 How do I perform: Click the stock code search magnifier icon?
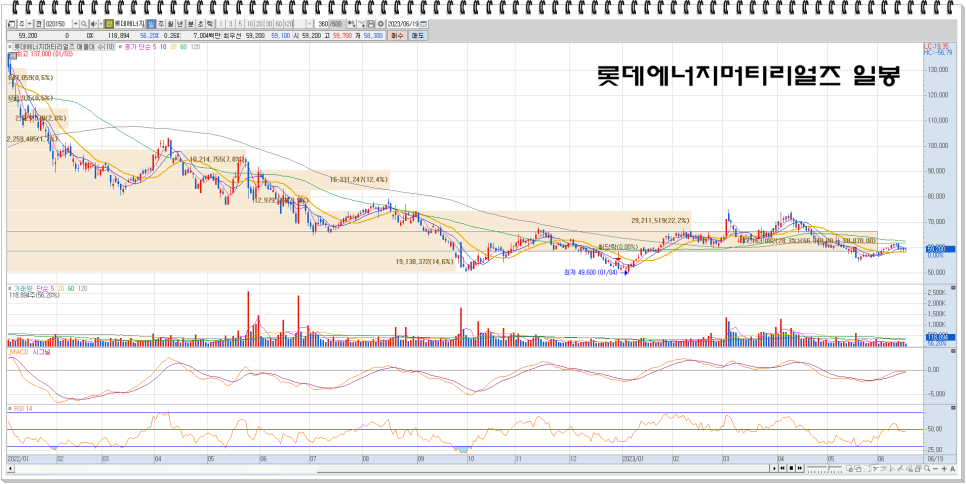(83, 23)
